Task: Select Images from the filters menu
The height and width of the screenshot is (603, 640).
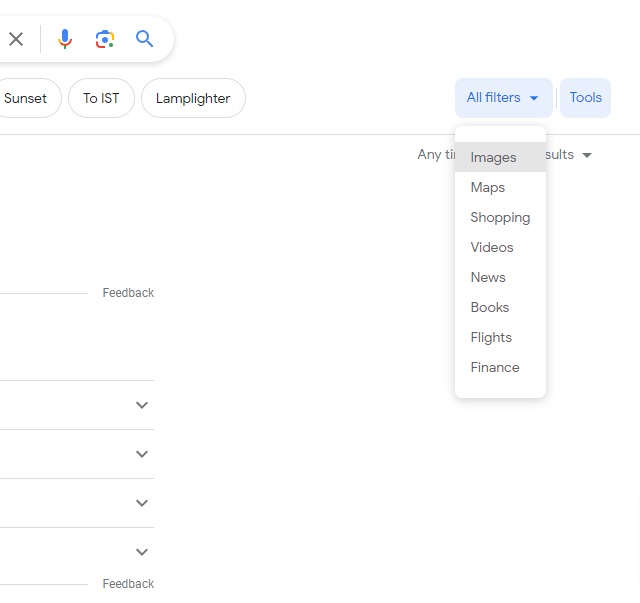Action: click(x=494, y=157)
